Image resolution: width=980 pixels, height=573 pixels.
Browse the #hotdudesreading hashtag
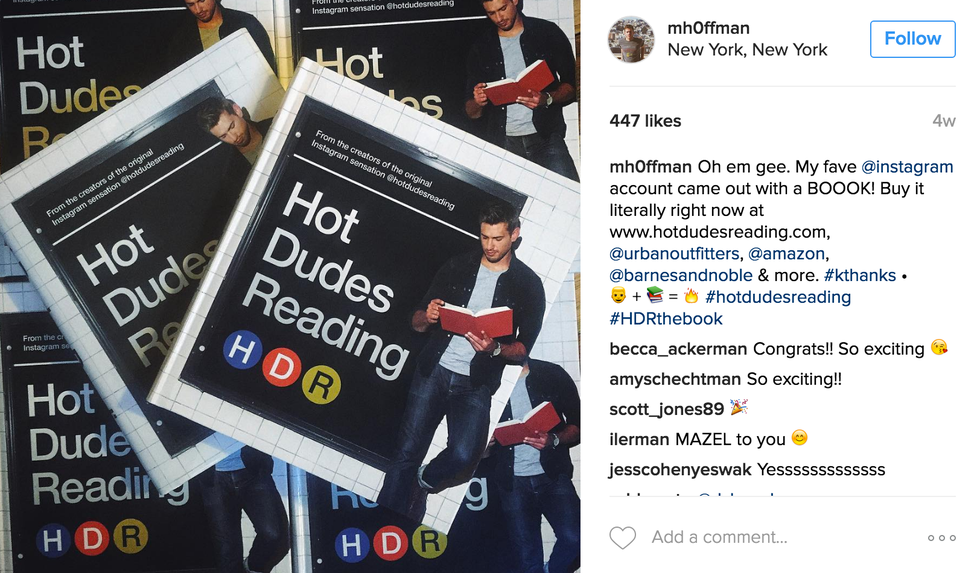coord(778,297)
